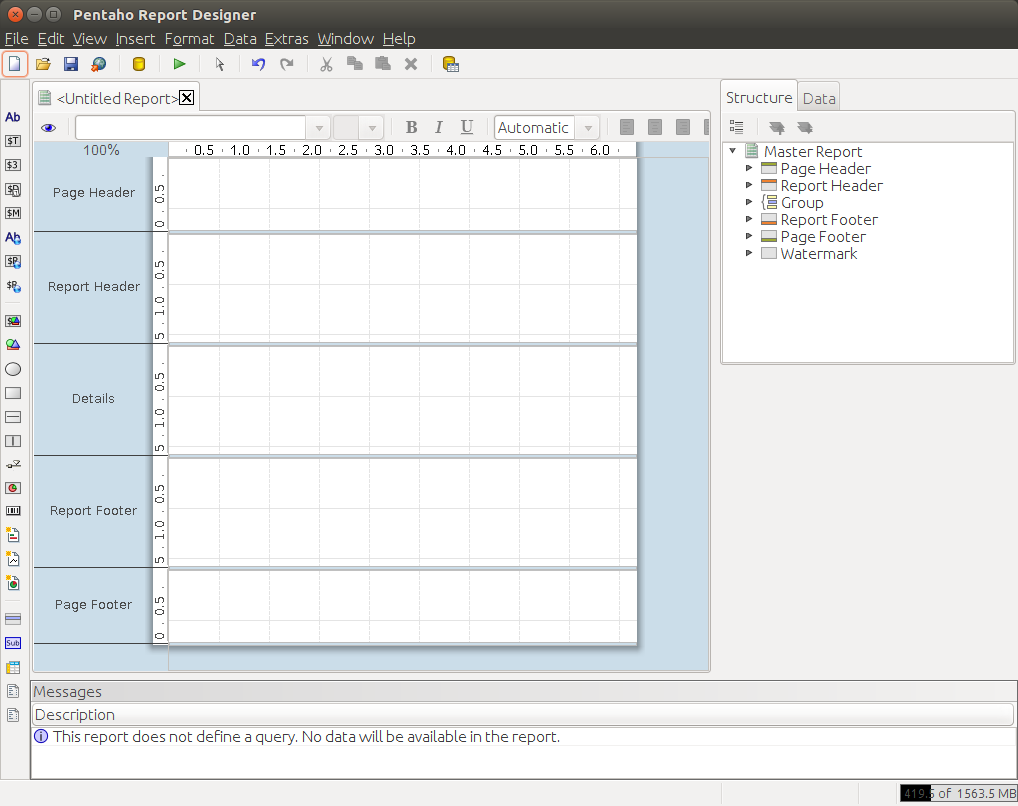Toggle Italic text formatting
1018x806 pixels.
[439, 127]
